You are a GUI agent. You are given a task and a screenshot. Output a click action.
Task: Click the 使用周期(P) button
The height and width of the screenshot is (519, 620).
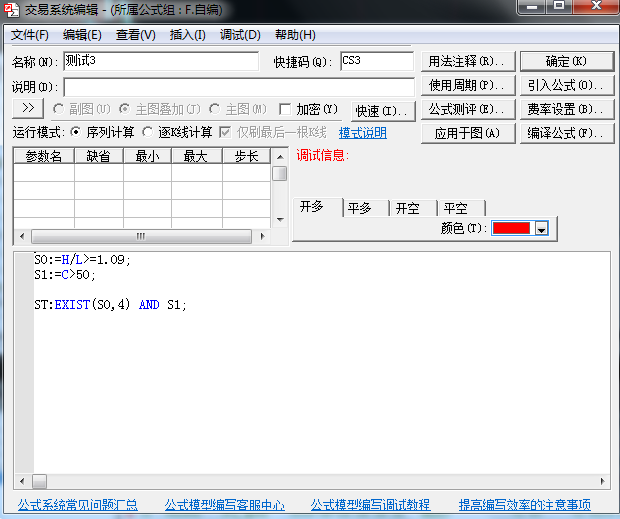(x=468, y=85)
